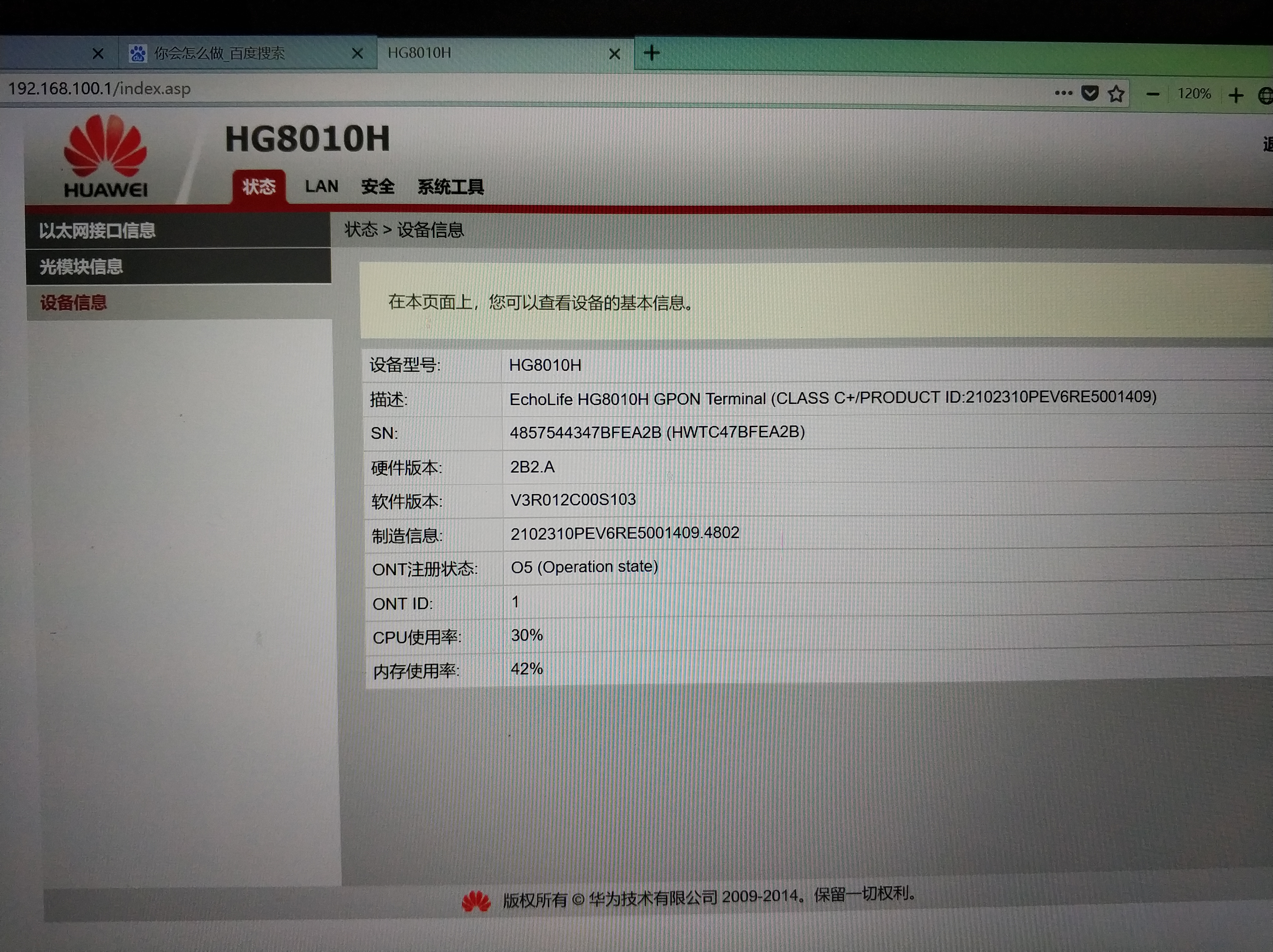
Task: Click the software version V3R012C00S103
Action: [x=573, y=499]
